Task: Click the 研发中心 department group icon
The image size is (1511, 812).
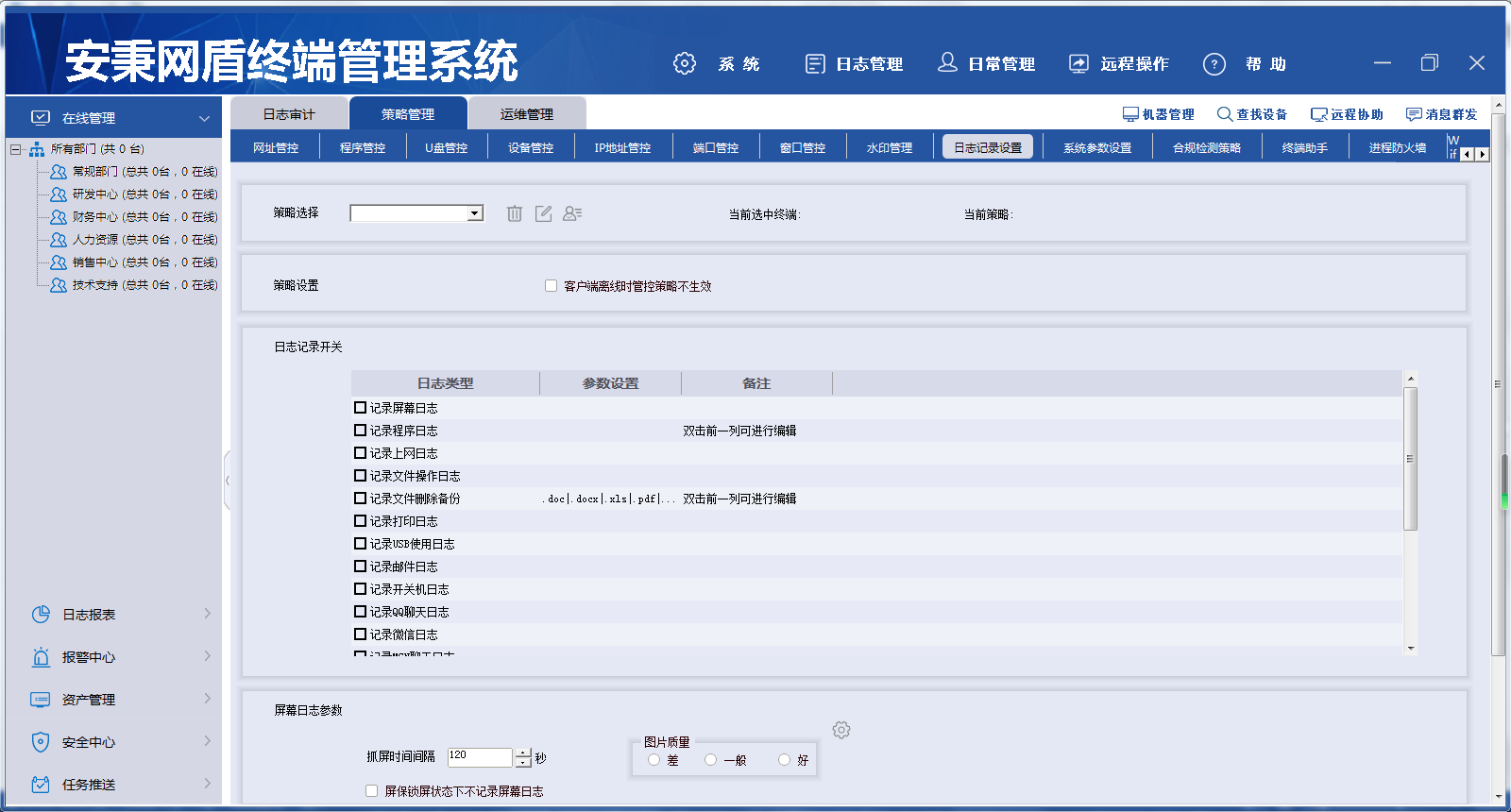Action: tap(59, 195)
